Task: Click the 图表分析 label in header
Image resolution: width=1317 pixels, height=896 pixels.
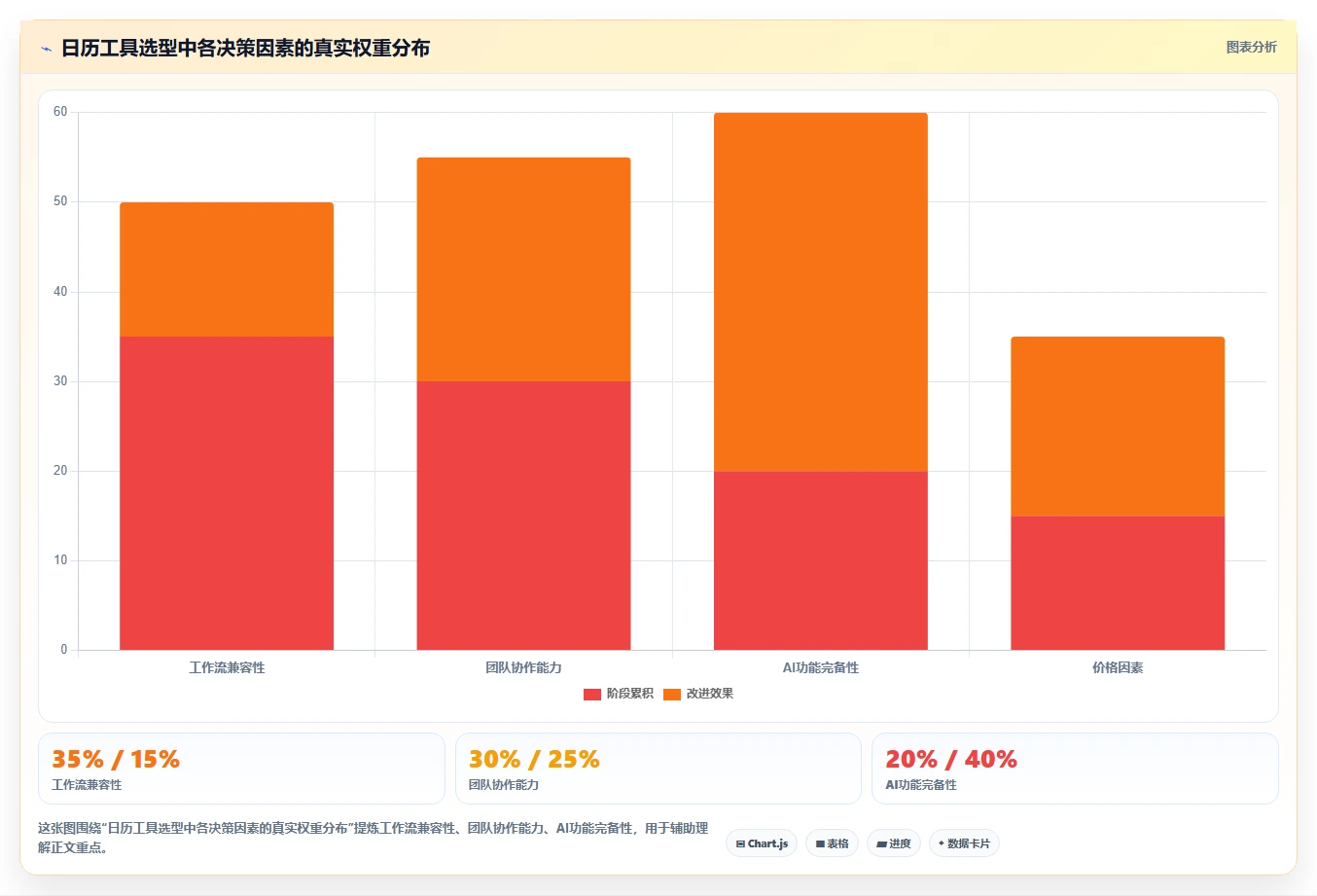Action: (x=1251, y=47)
